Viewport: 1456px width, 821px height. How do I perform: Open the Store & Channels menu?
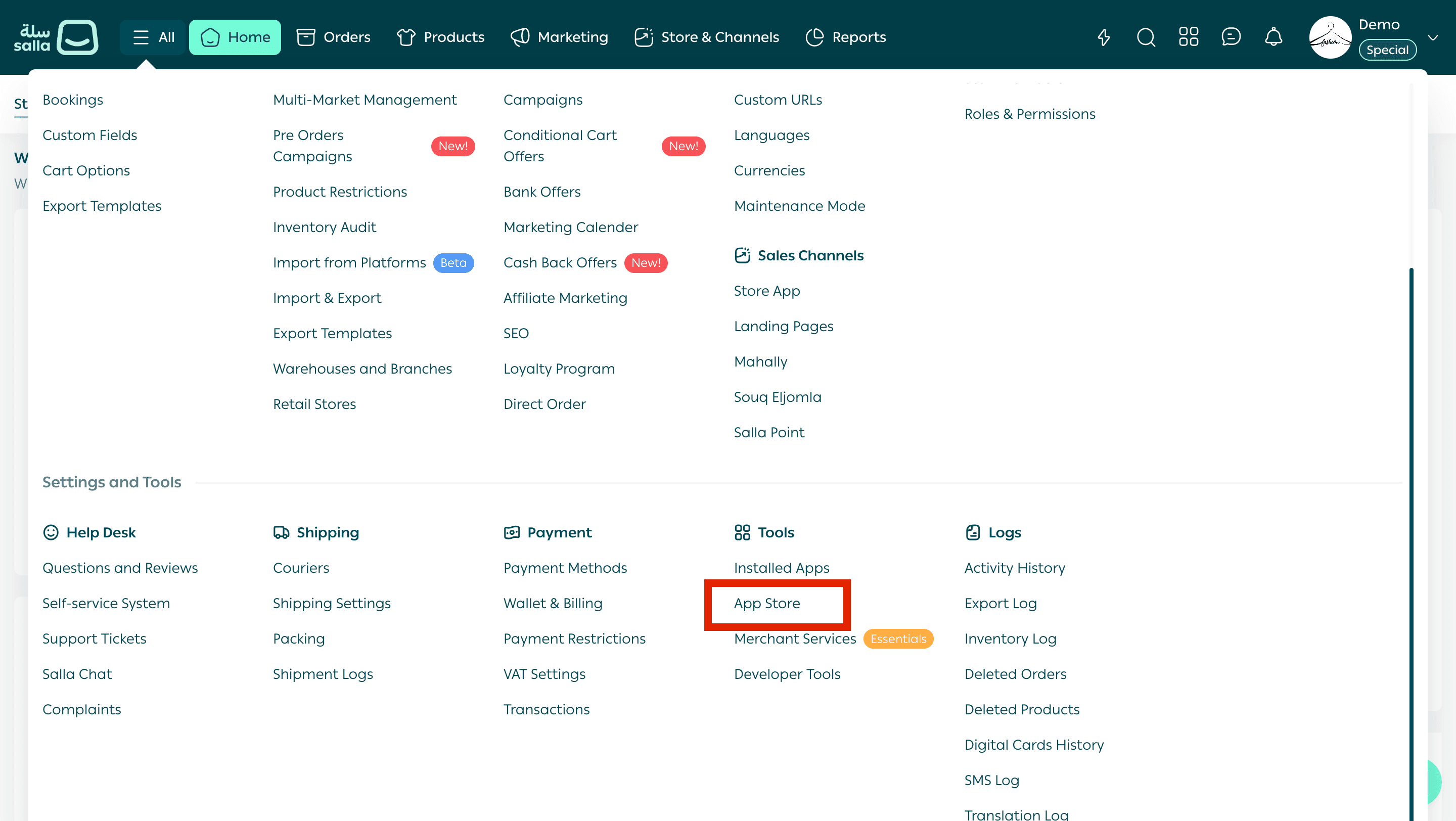pyautogui.click(x=707, y=37)
